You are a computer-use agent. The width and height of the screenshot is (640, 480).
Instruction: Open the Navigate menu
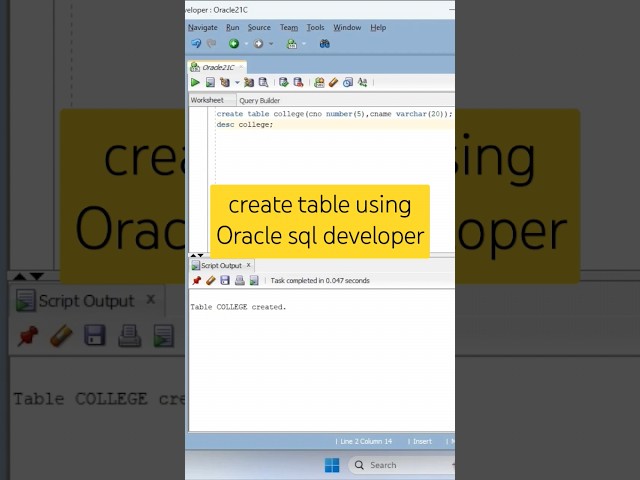point(202,27)
